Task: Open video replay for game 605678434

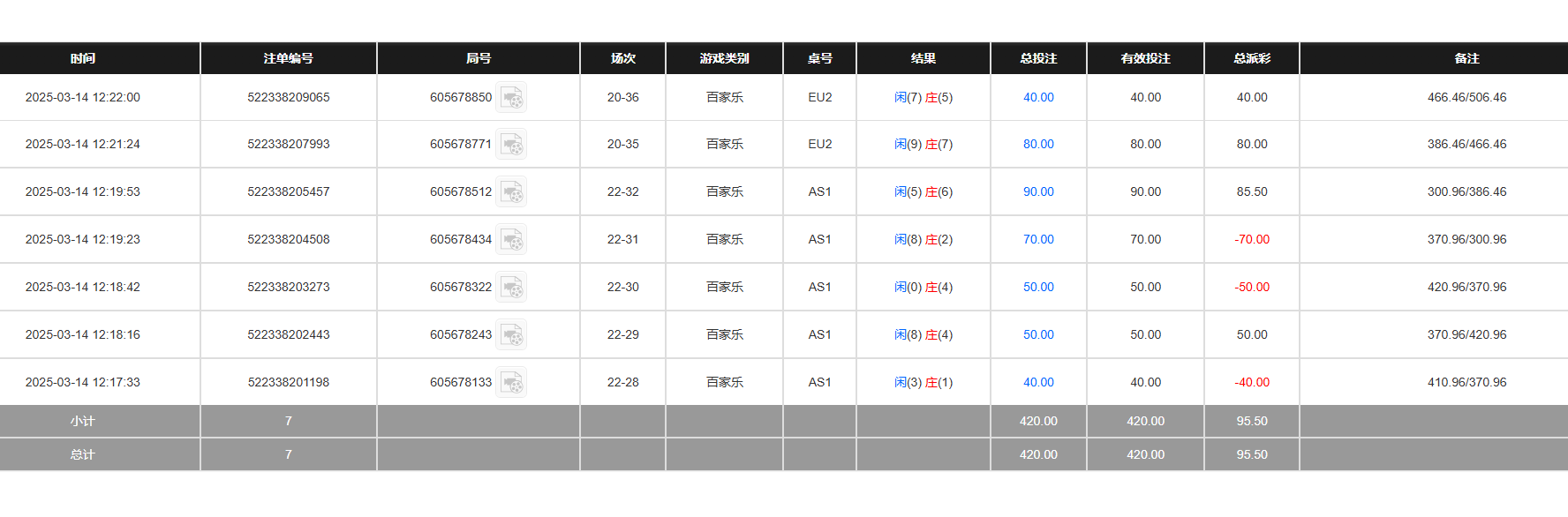Action: (512, 239)
